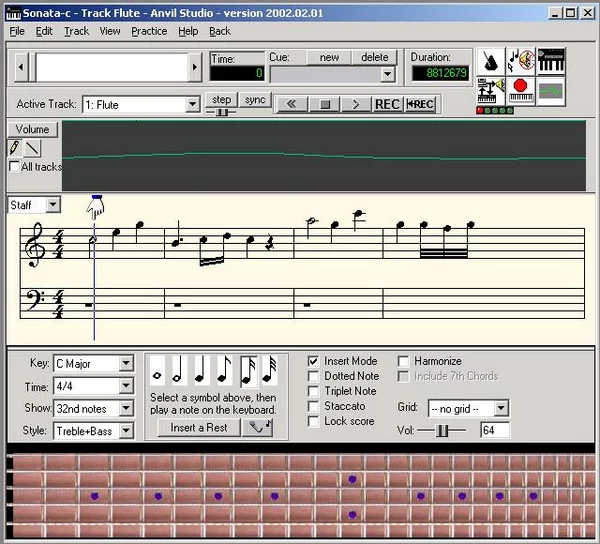Click the tempo slider under step

pos(221,112)
